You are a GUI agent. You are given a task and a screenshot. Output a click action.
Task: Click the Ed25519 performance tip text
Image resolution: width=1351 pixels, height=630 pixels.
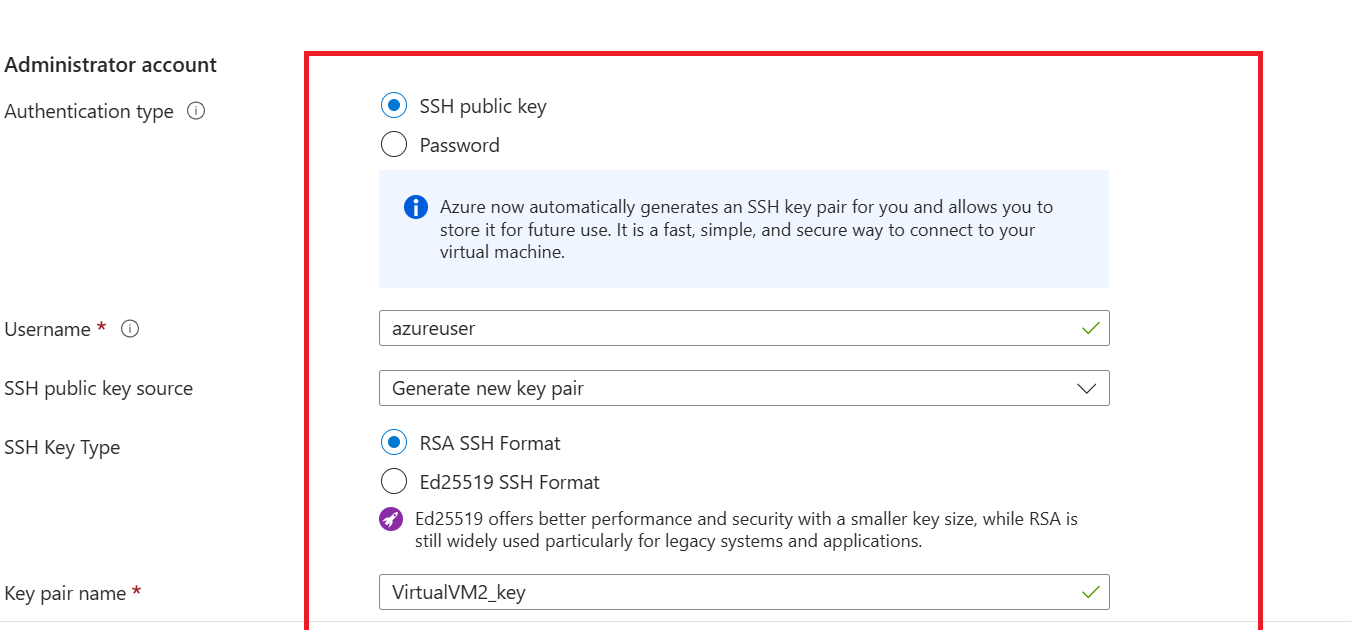745,530
